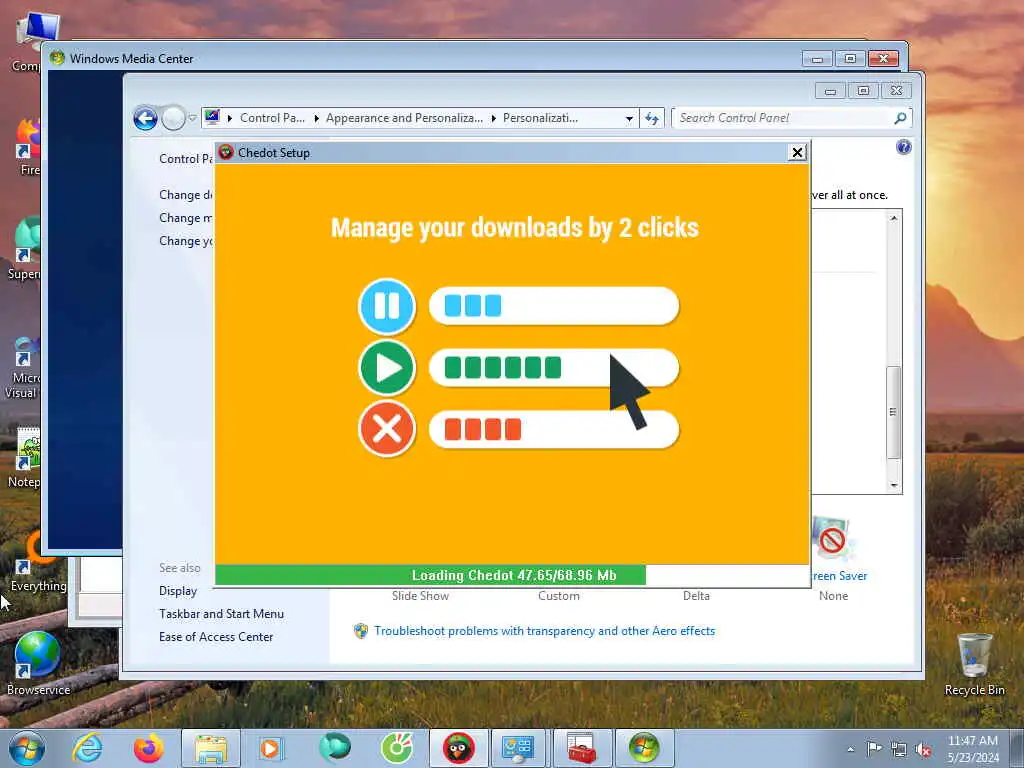Click the 'Custom' label in Personalization
Image resolution: width=1024 pixels, height=768 pixels.
click(x=559, y=596)
